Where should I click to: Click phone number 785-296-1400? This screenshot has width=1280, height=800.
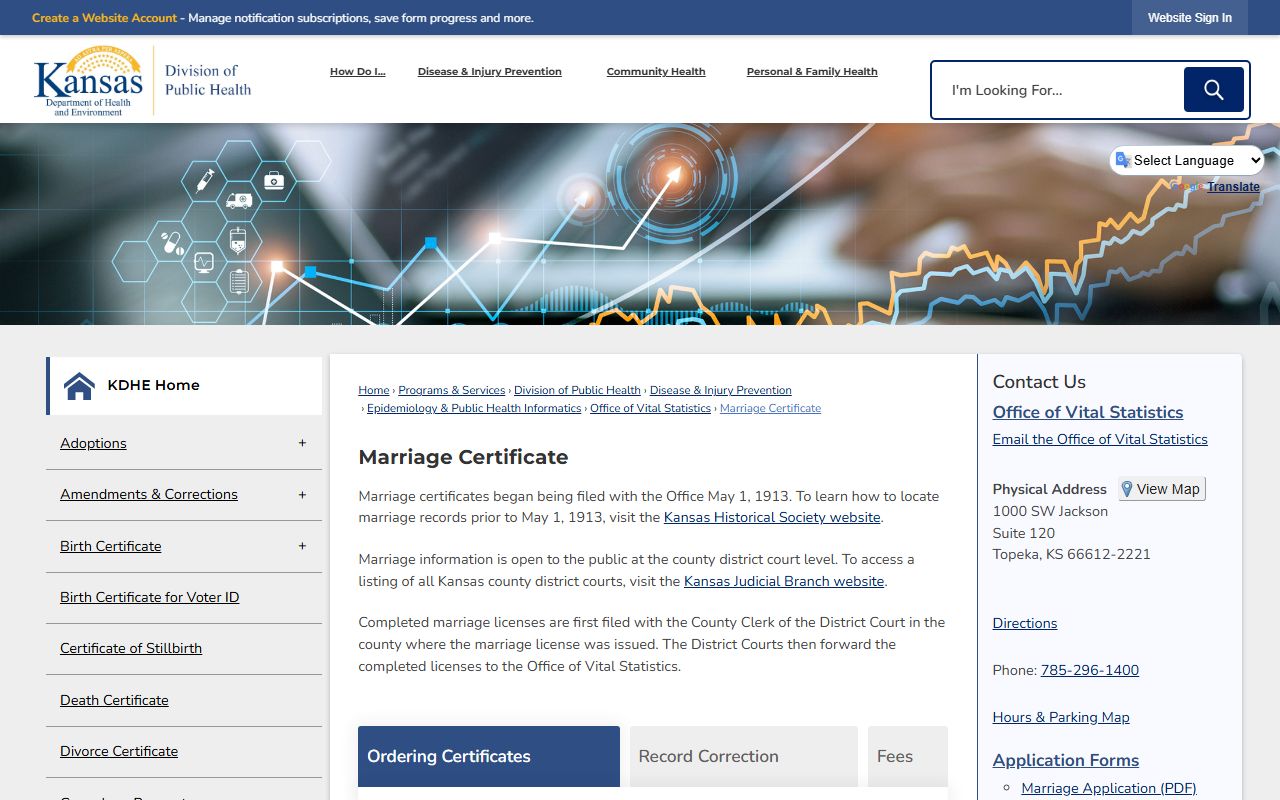click(1090, 670)
